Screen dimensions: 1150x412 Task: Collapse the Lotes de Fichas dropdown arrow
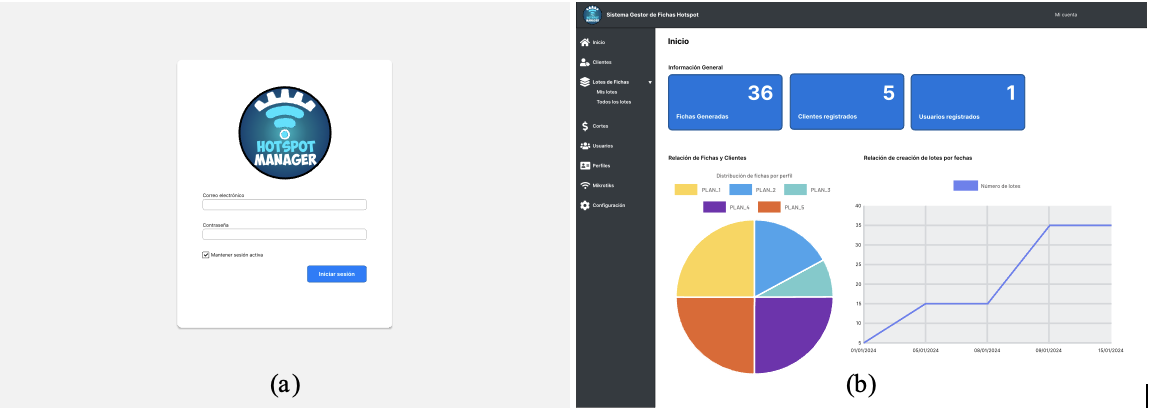pos(650,82)
